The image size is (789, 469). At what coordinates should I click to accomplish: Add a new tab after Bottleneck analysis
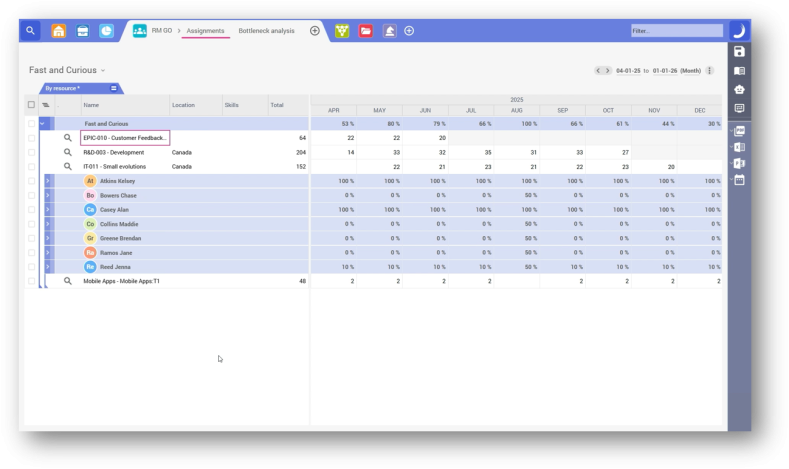(x=314, y=31)
